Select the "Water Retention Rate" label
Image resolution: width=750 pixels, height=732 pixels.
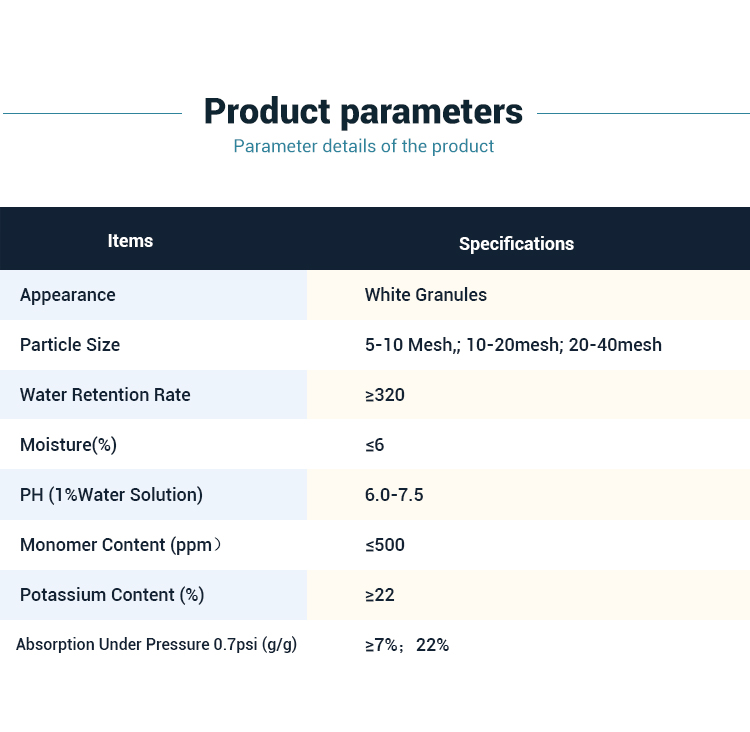tap(105, 395)
